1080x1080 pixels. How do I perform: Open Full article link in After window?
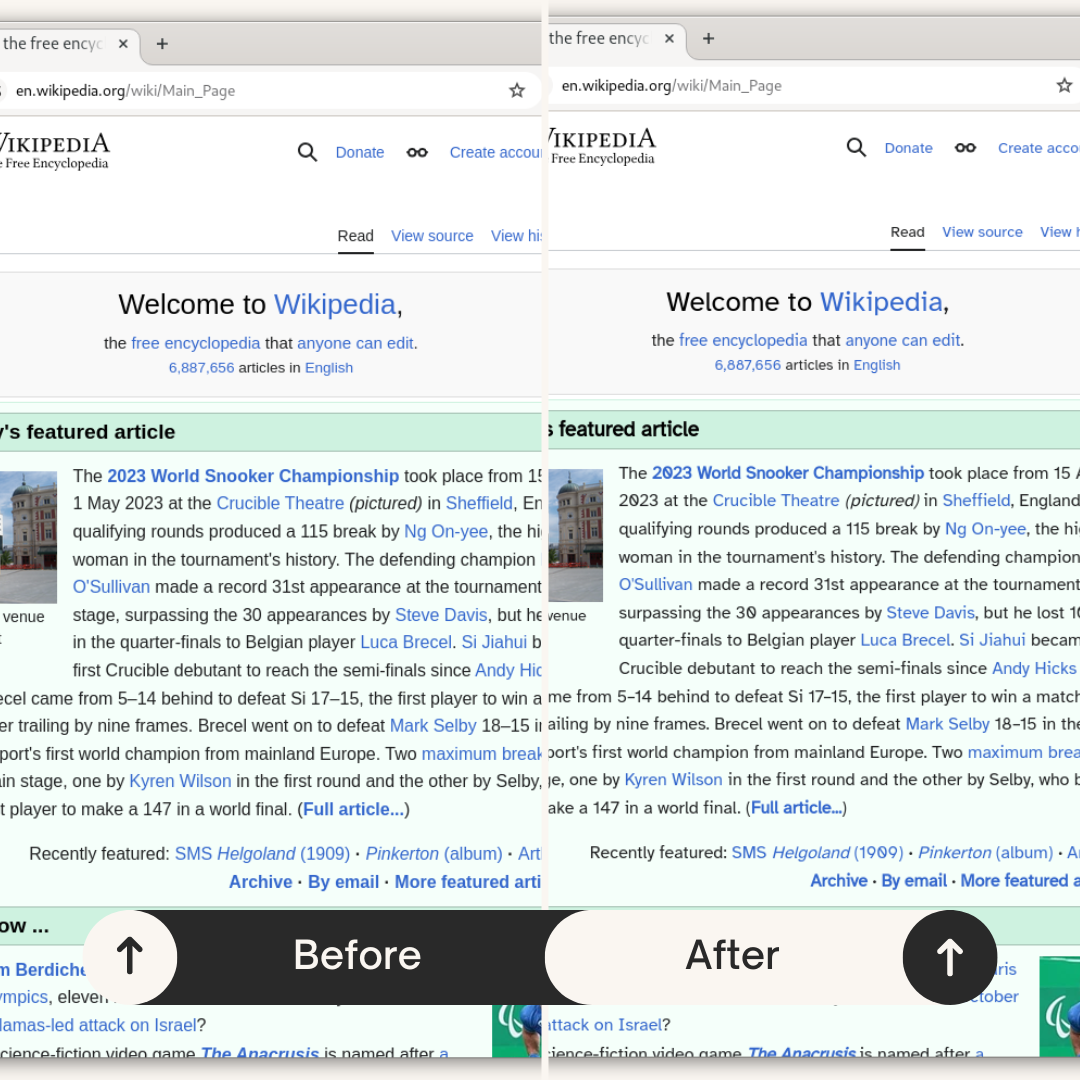pyautogui.click(x=796, y=808)
